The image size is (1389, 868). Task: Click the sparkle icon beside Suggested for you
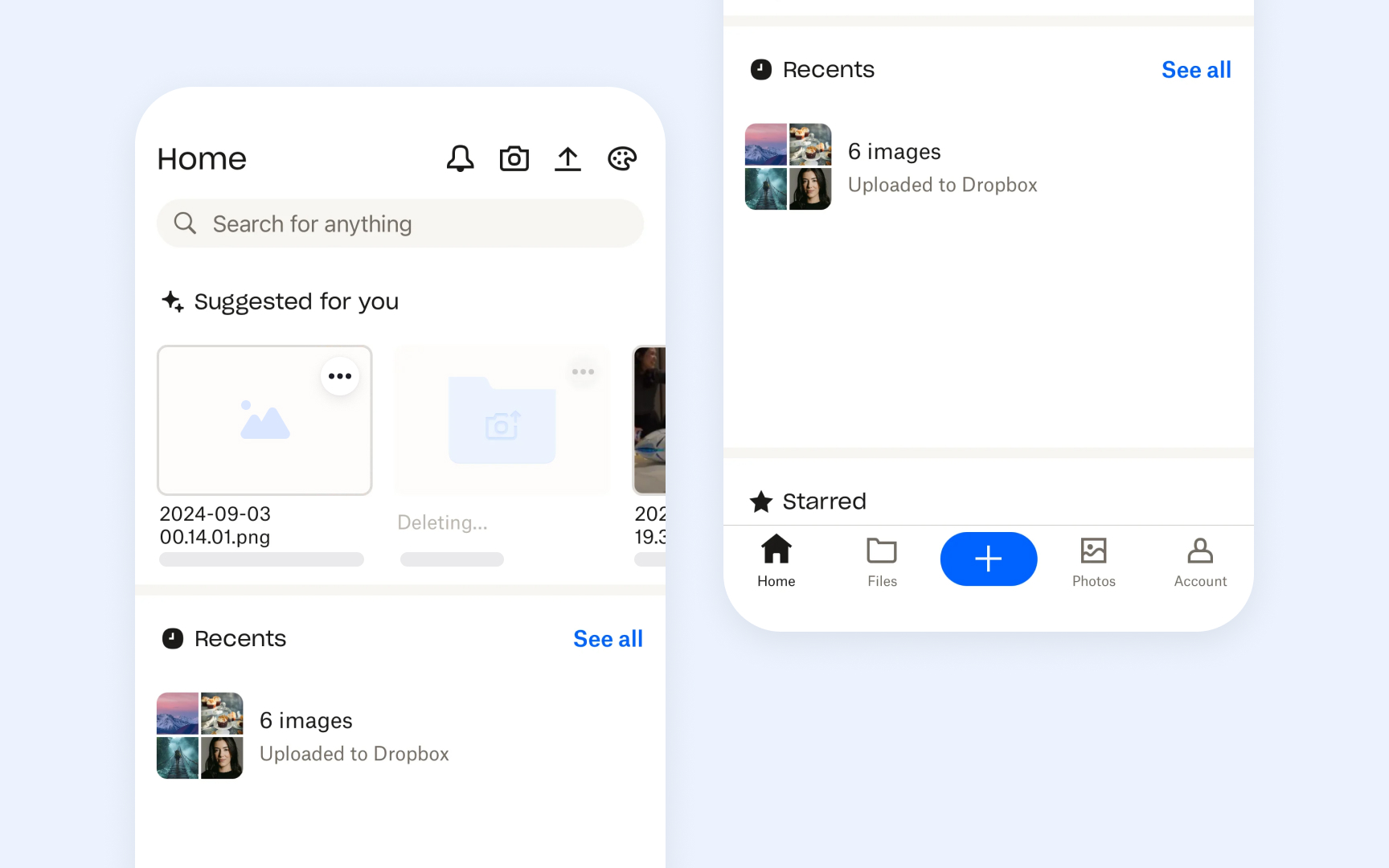pyautogui.click(x=173, y=301)
